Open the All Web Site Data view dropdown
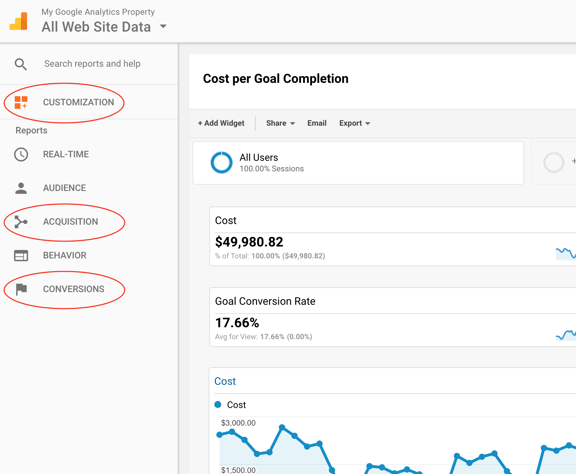This screenshot has height=474, width=576. [104, 27]
